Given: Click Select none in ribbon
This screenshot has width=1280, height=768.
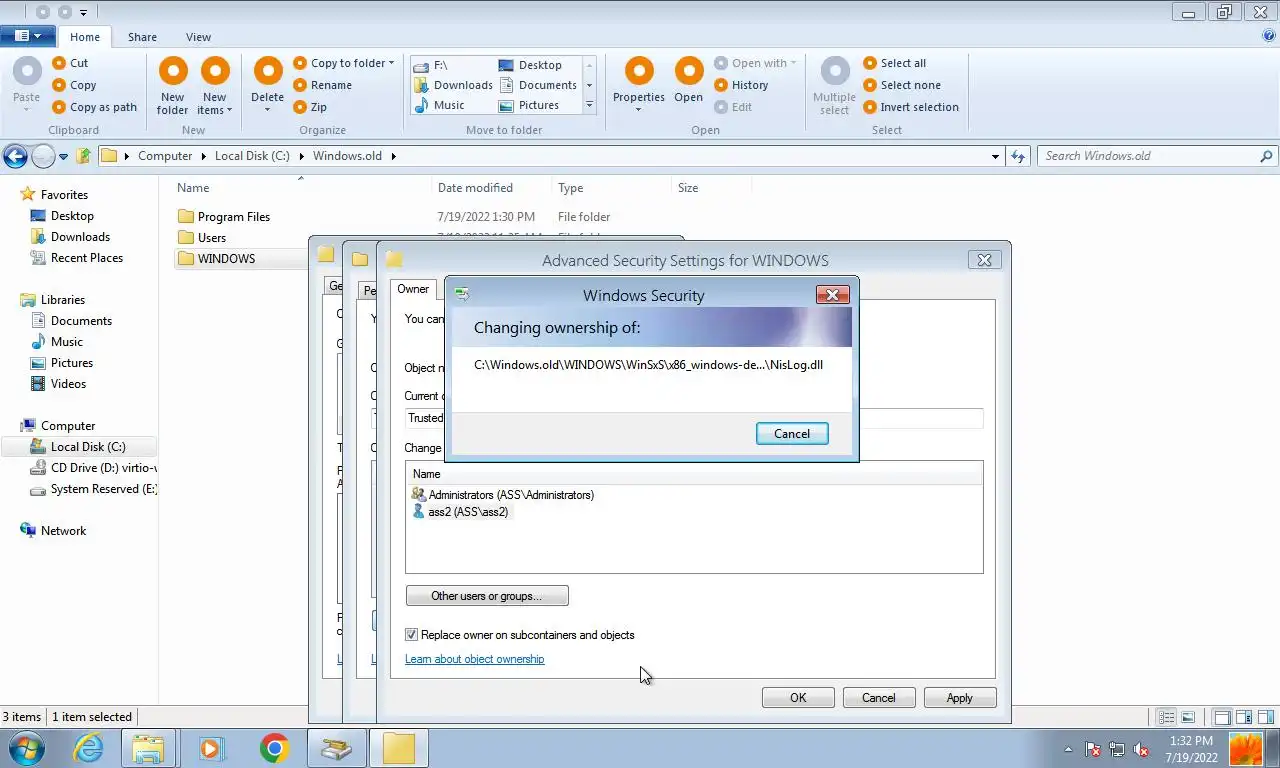Looking at the screenshot, I should (x=901, y=85).
